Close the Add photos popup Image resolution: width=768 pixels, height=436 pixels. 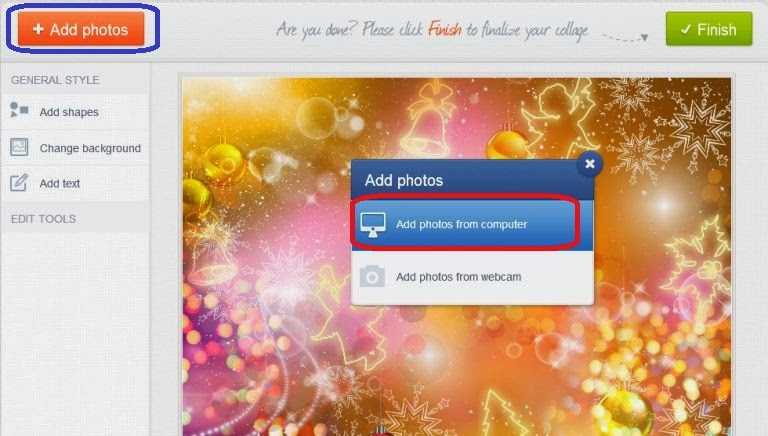pyautogui.click(x=590, y=164)
